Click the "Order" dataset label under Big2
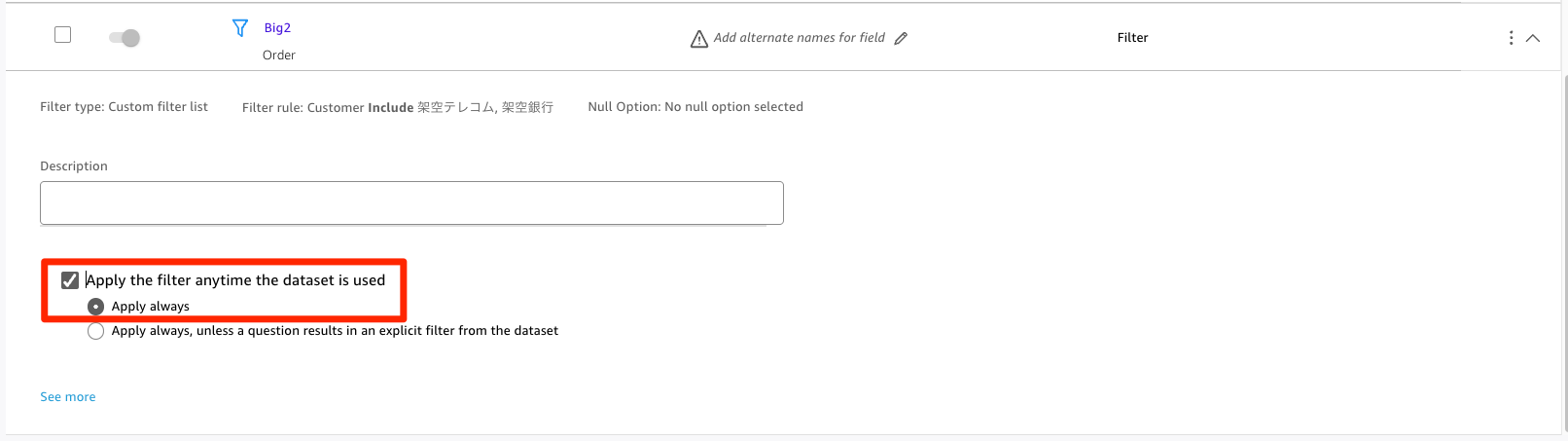 click(x=279, y=55)
